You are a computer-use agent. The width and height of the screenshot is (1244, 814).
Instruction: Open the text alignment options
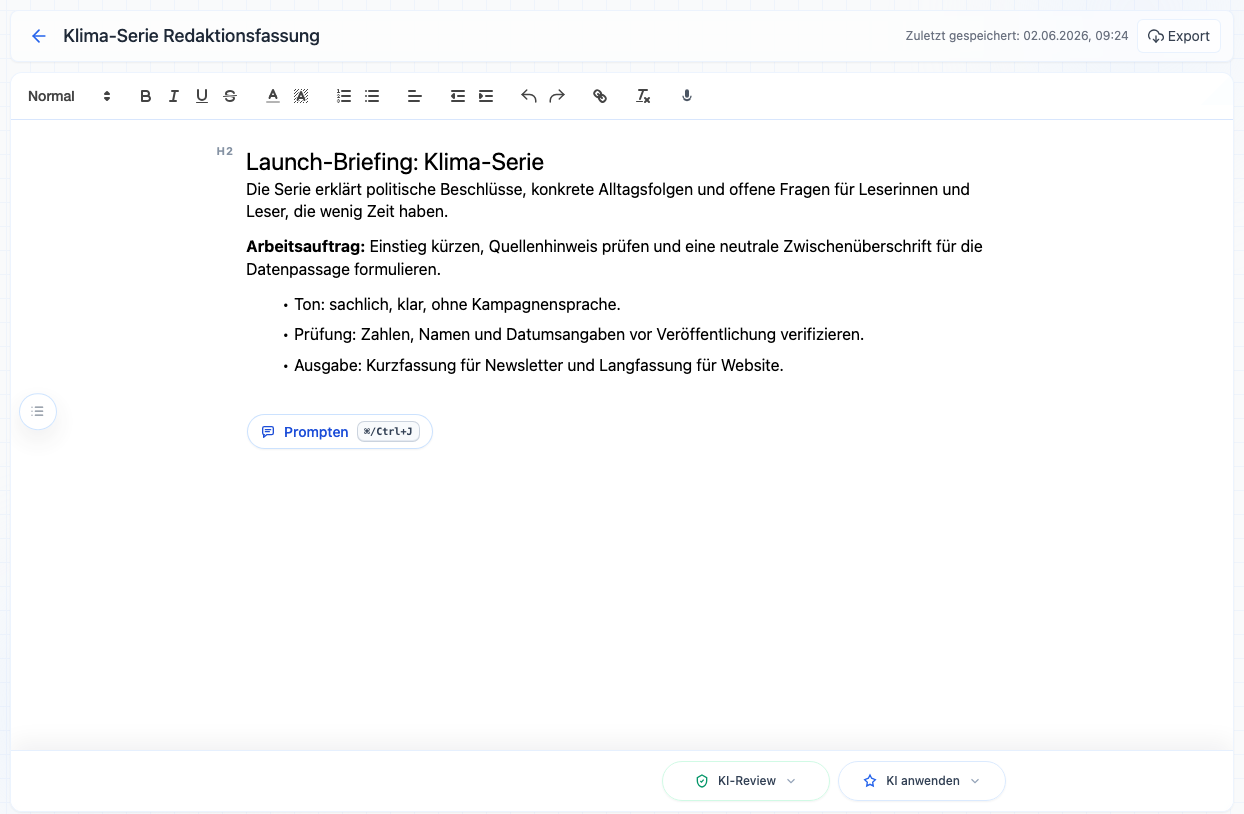(415, 96)
